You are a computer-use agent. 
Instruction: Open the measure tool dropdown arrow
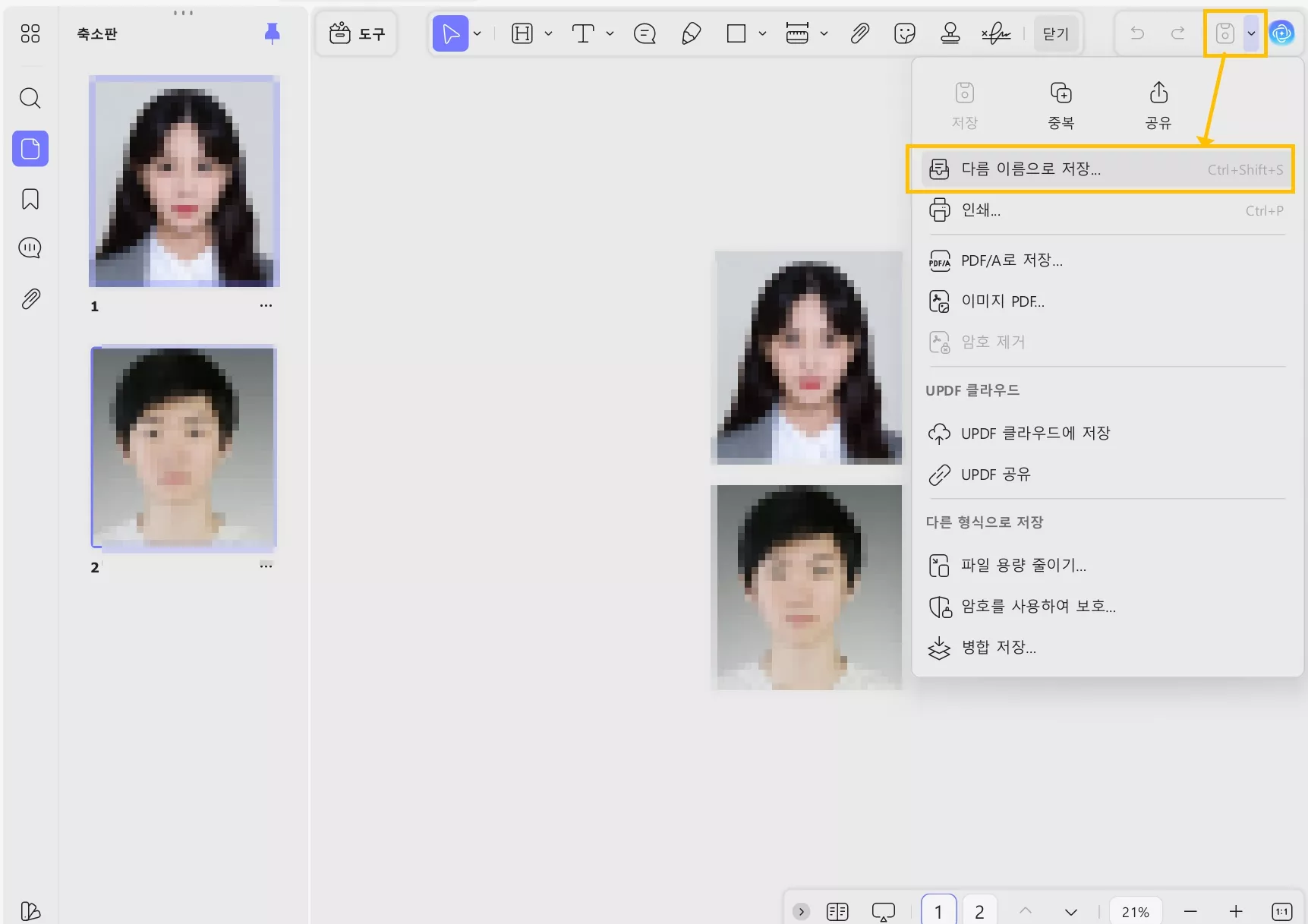826,33
